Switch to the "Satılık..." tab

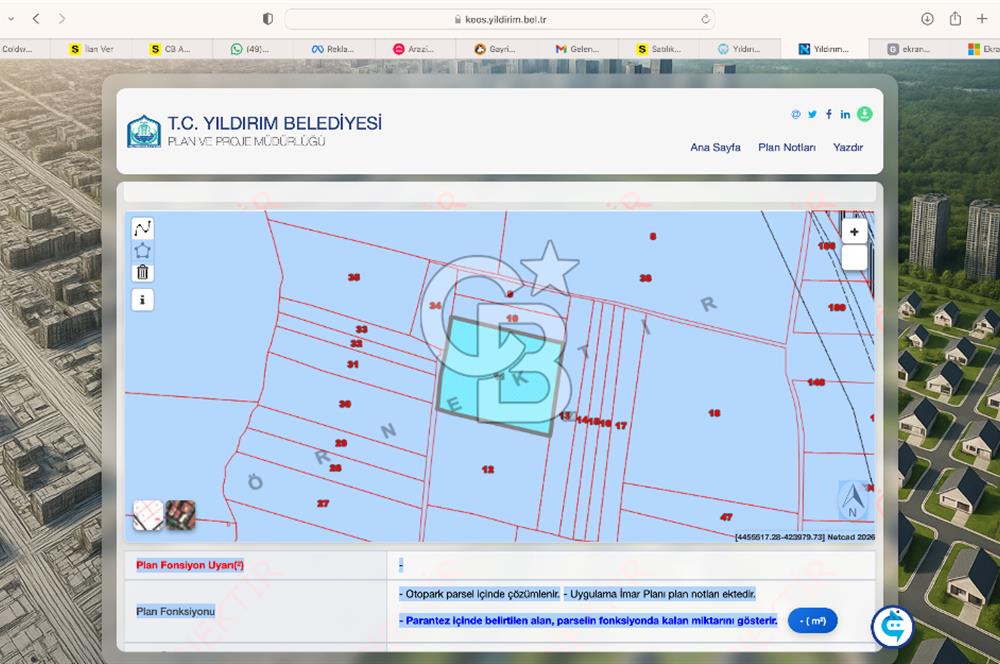coord(658,48)
